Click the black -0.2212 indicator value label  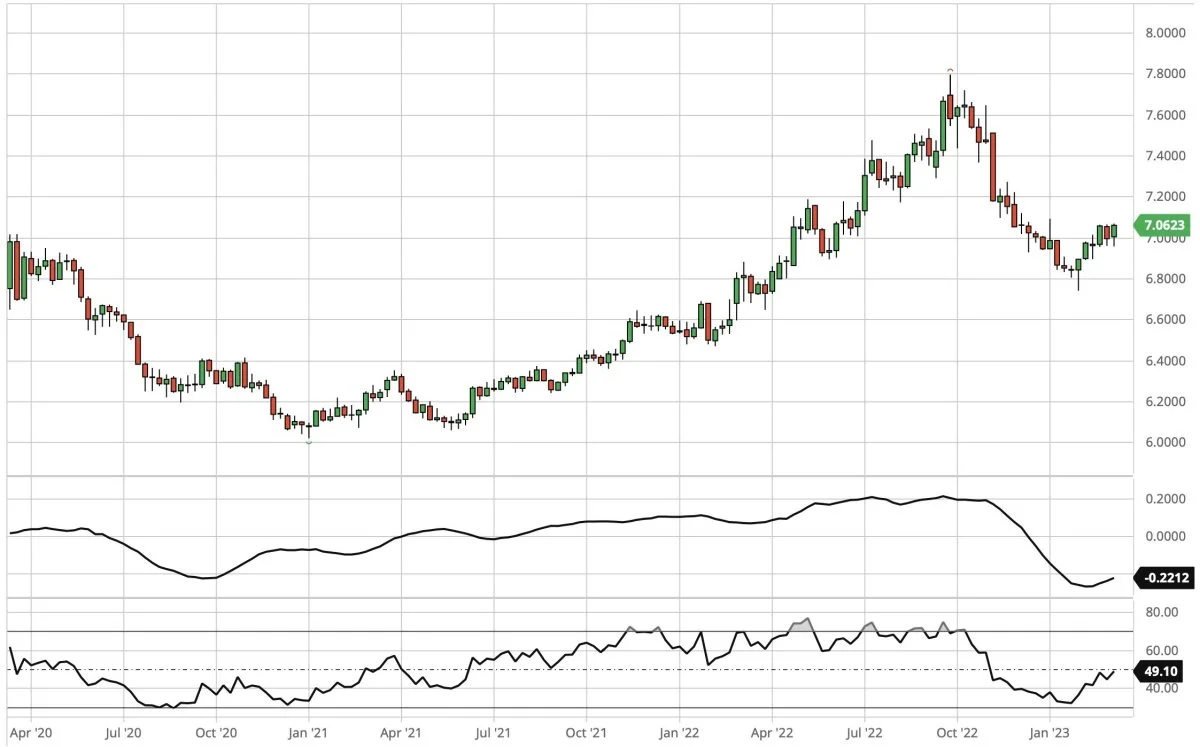[x=1161, y=577]
